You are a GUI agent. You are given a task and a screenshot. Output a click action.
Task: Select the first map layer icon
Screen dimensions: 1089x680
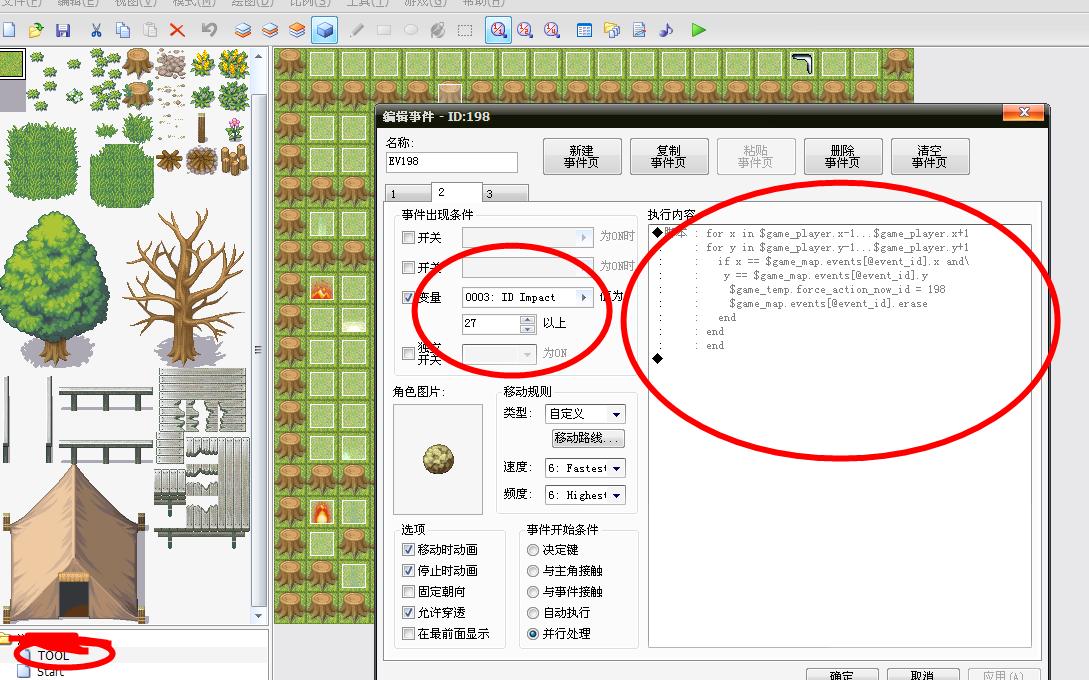pyautogui.click(x=242, y=30)
